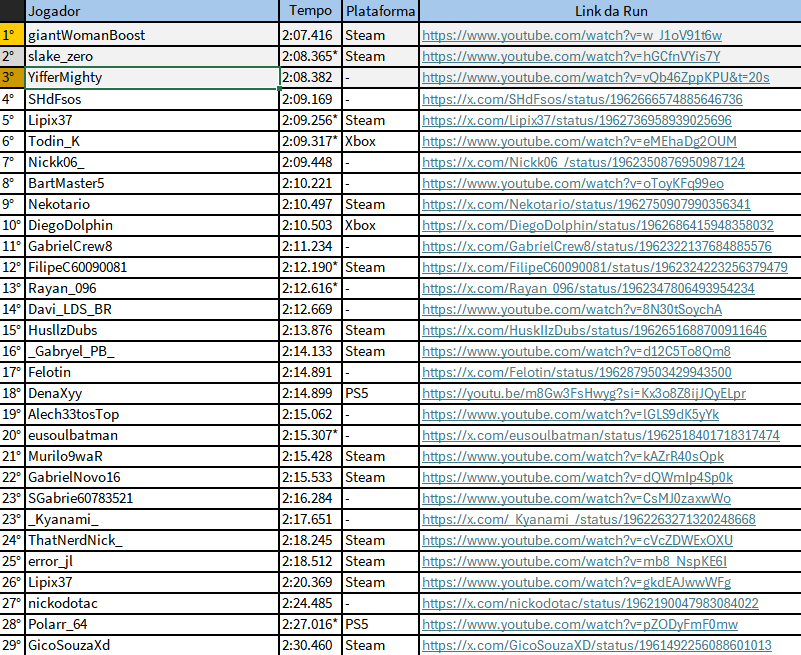
Task: Select the ThatNerdNick_ player cell
Action: point(152,540)
